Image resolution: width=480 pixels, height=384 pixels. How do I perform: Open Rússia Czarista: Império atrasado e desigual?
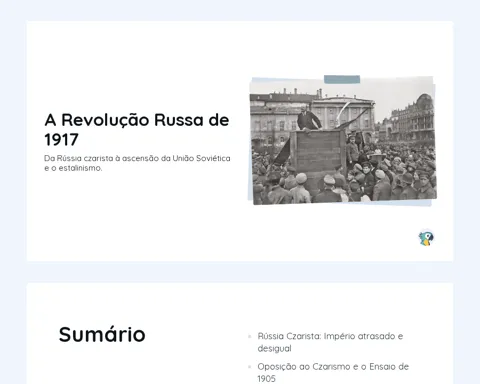pos(330,342)
